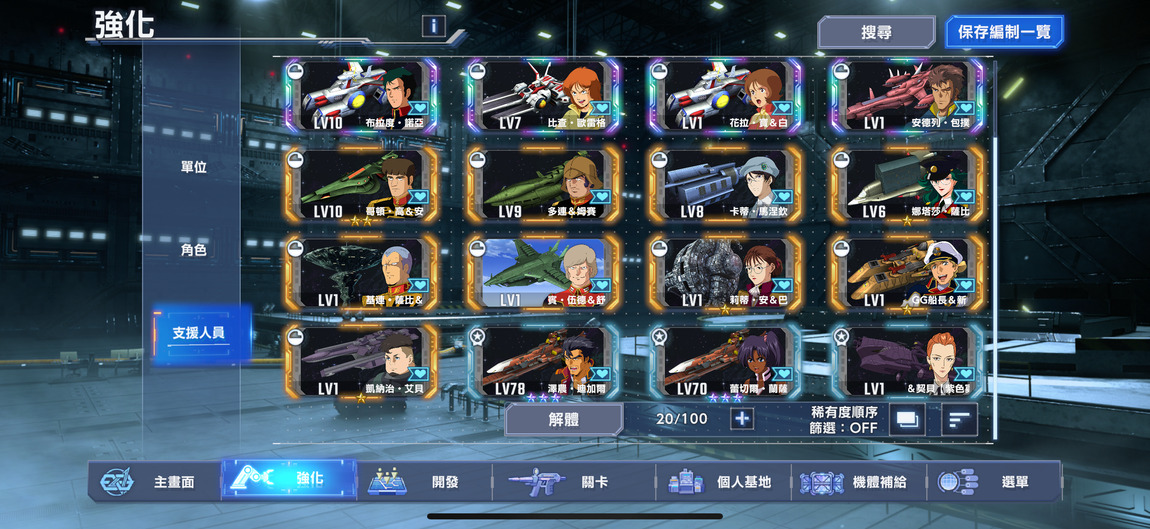Tap heart icon on 卡帝・馬涅欽 card

[x=782, y=196]
